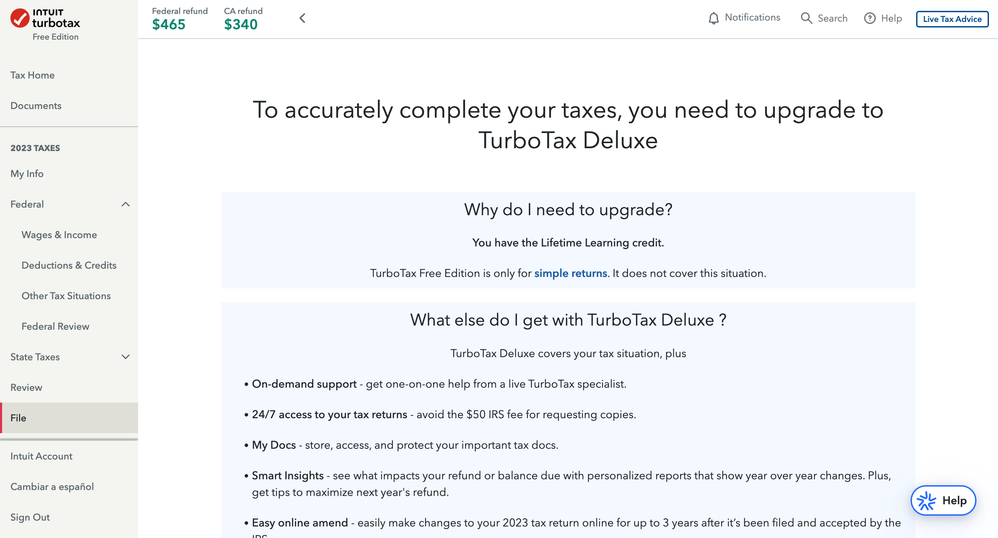
Task: Go to Tax Home
Action: pyautogui.click(x=32, y=75)
